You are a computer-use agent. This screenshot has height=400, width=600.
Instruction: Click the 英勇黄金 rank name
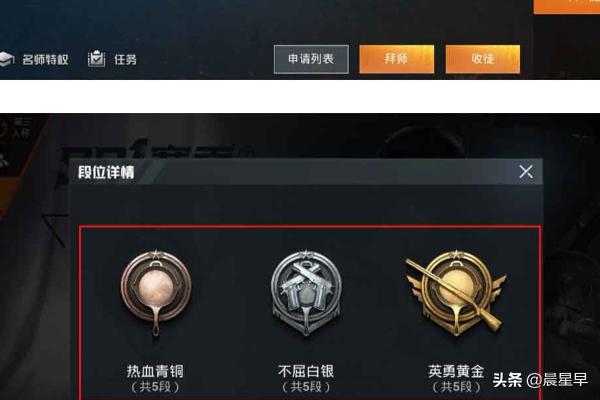[456, 371]
